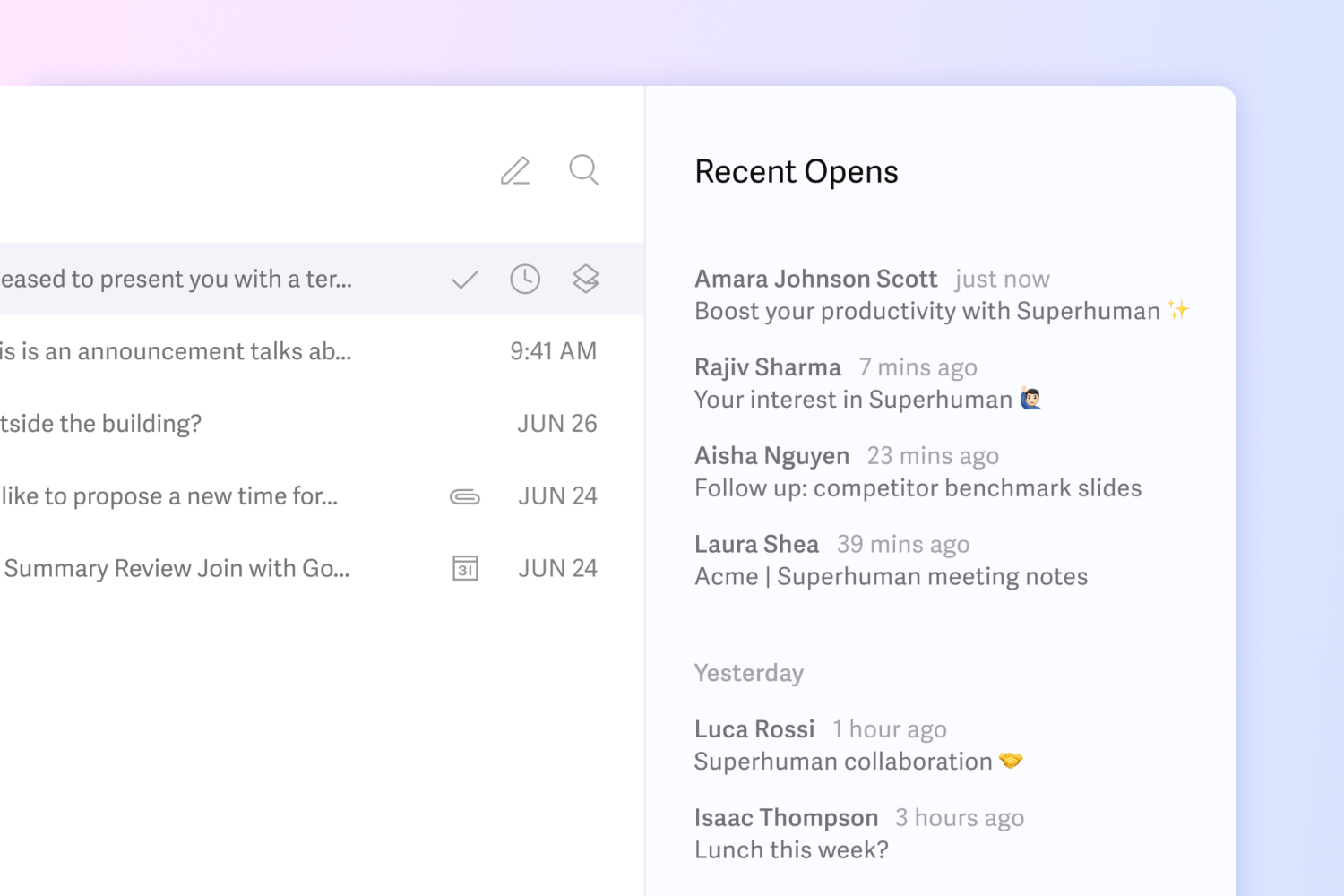This screenshot has height=896, width=1344.
Task: Mark the selected email done with the checkmark
Action: tap(465, 279)
